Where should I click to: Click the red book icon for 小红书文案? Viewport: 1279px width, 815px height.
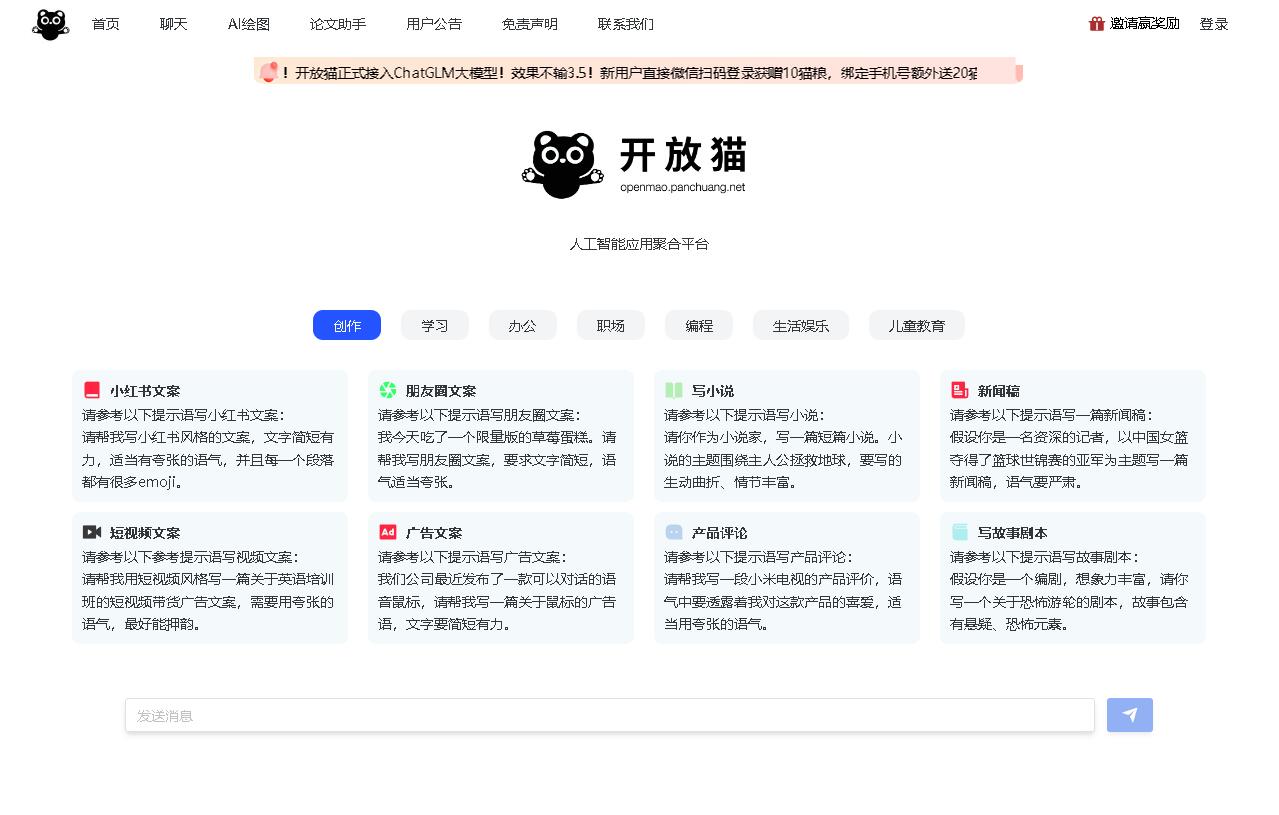pyautogui.click(x=92, y=390)
